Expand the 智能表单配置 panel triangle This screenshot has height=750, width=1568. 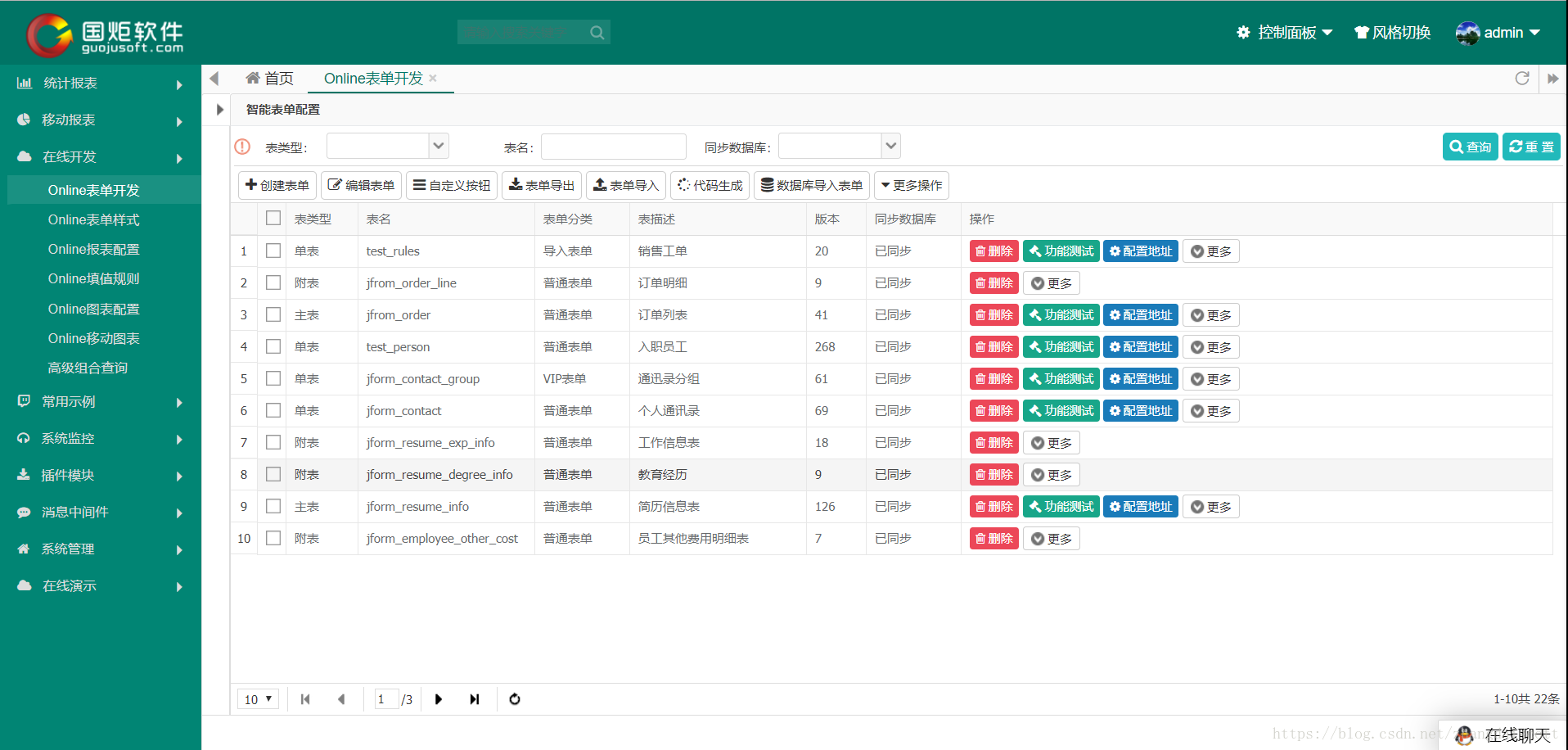[219, 110]
